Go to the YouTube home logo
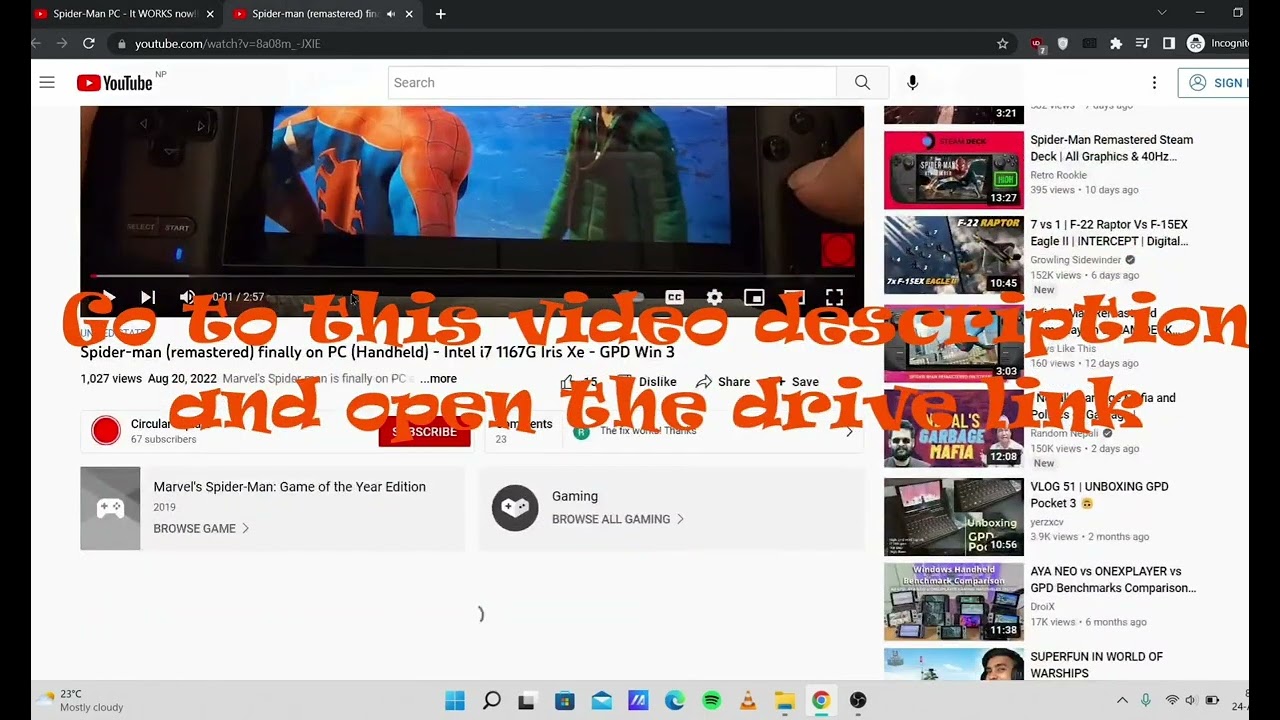Image resolution: width=1280 pixels, height=720 pixels. 114,83
